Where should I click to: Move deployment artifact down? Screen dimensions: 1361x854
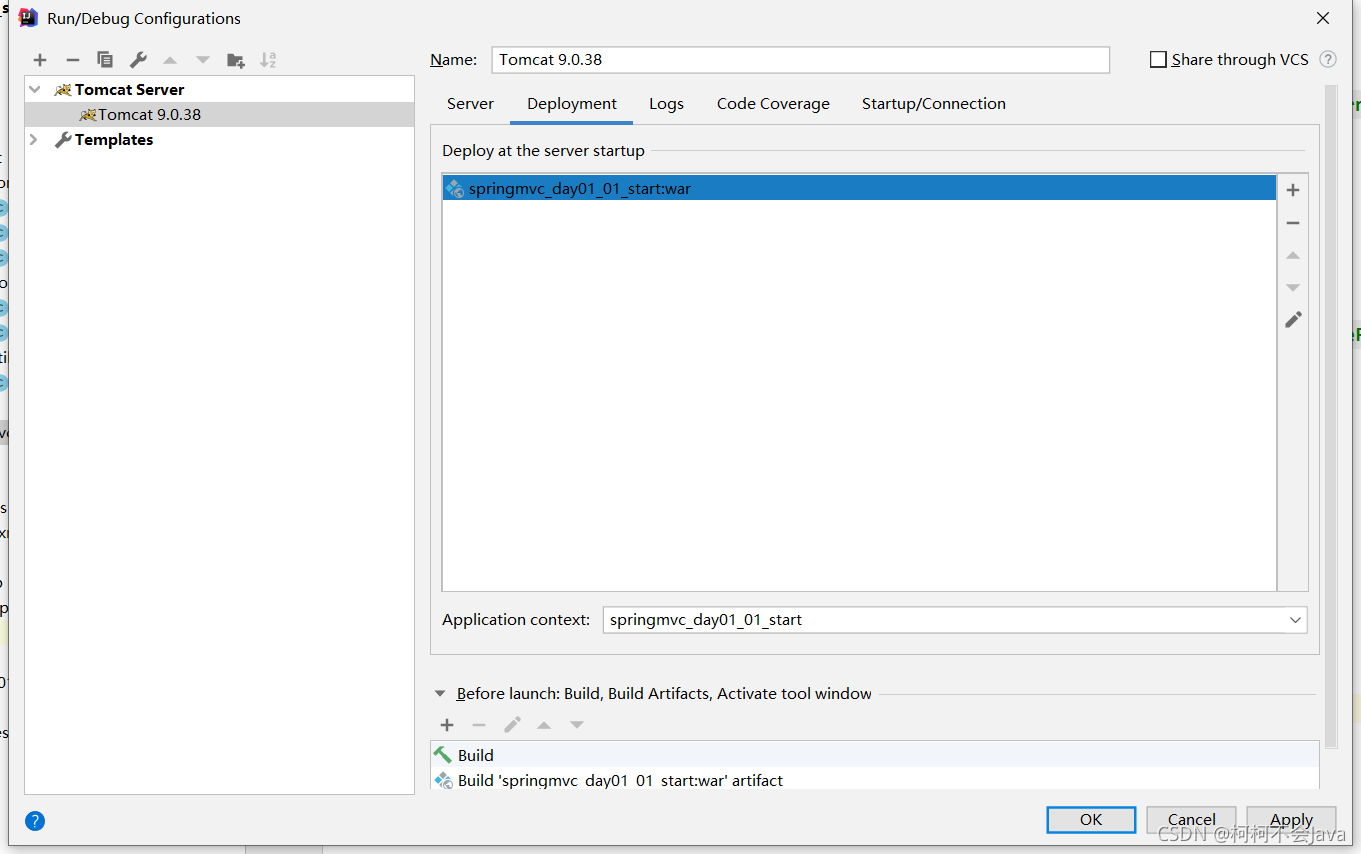(x=1293, y=288)
